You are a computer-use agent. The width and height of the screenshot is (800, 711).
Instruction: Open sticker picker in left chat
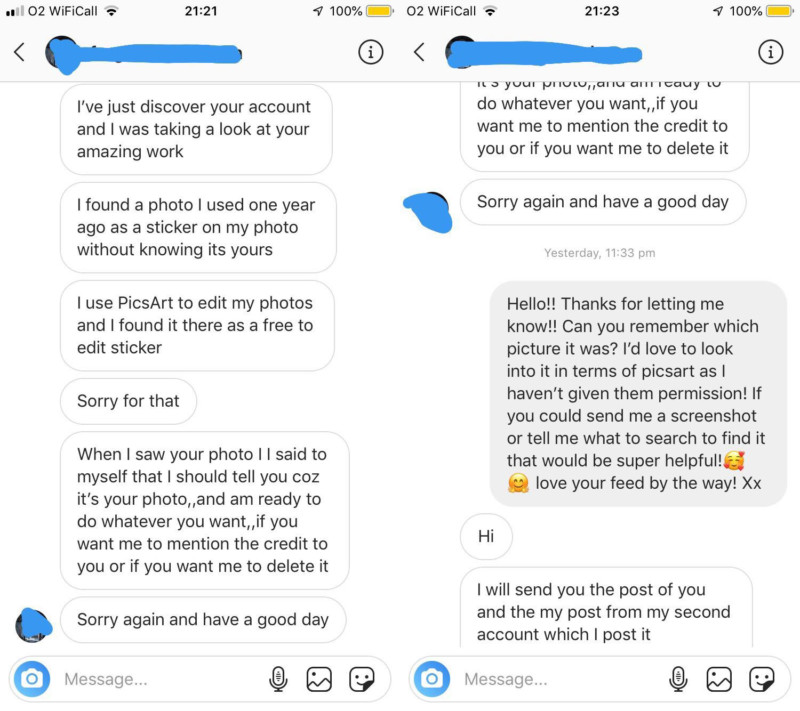click(x=362, y=679)
